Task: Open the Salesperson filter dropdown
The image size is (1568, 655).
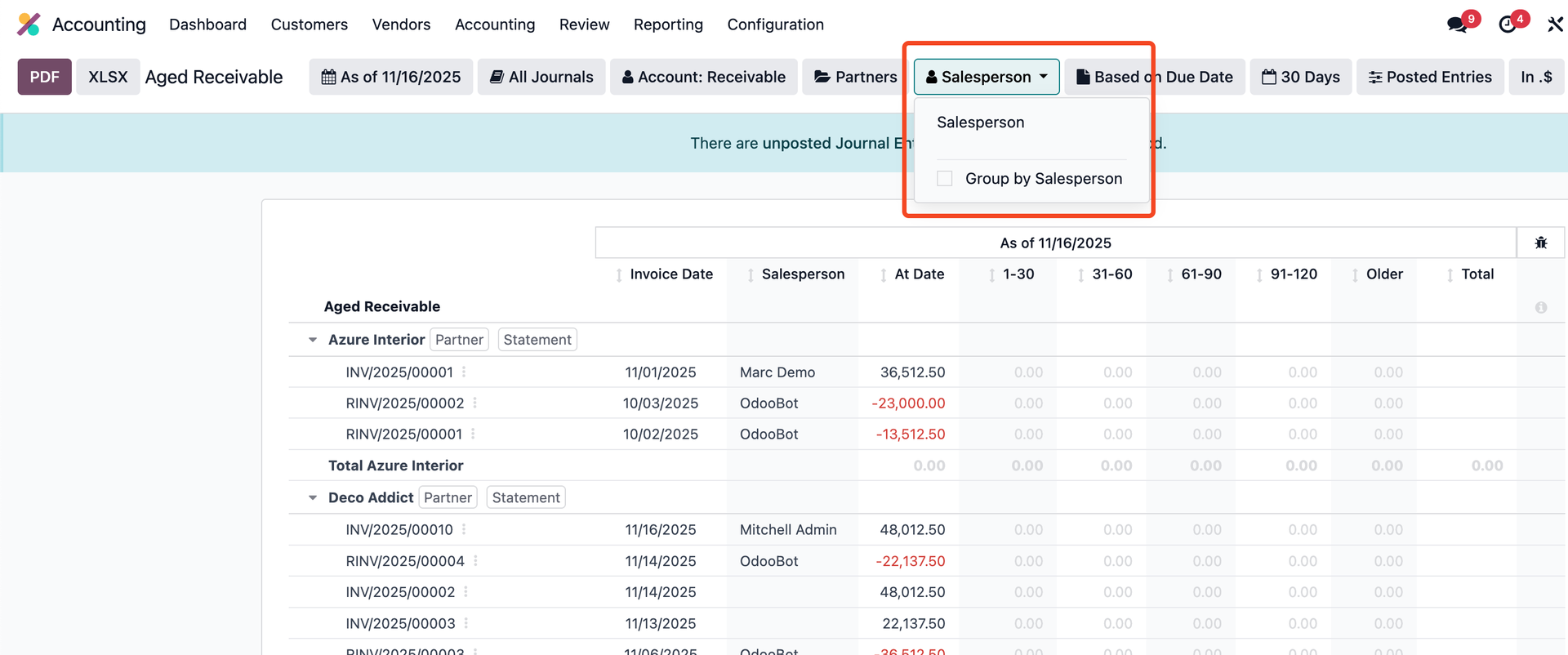Action: coord(987,77)
